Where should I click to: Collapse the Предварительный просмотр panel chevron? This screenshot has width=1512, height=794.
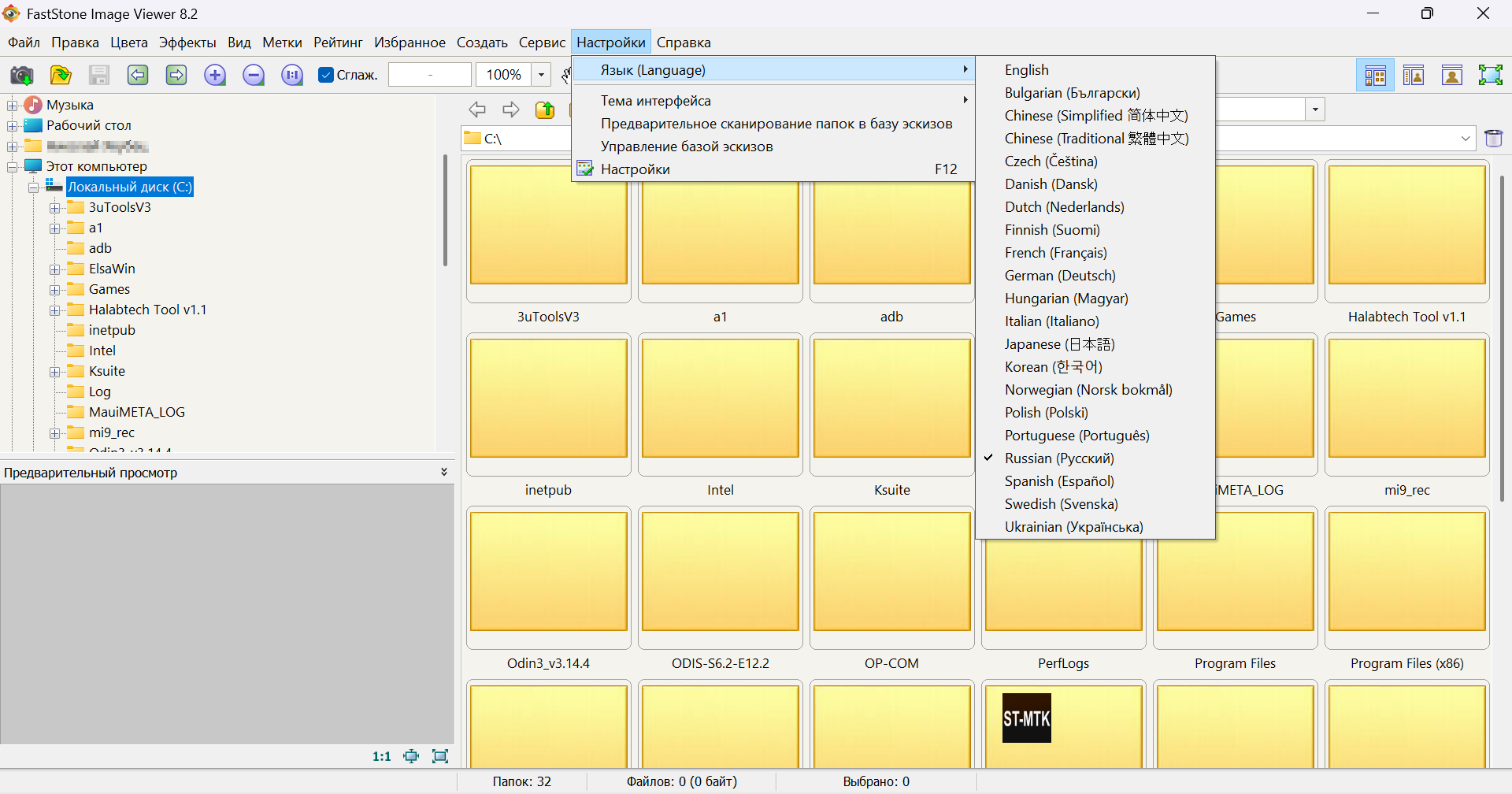pyautogui.click(x=444, y=473)
